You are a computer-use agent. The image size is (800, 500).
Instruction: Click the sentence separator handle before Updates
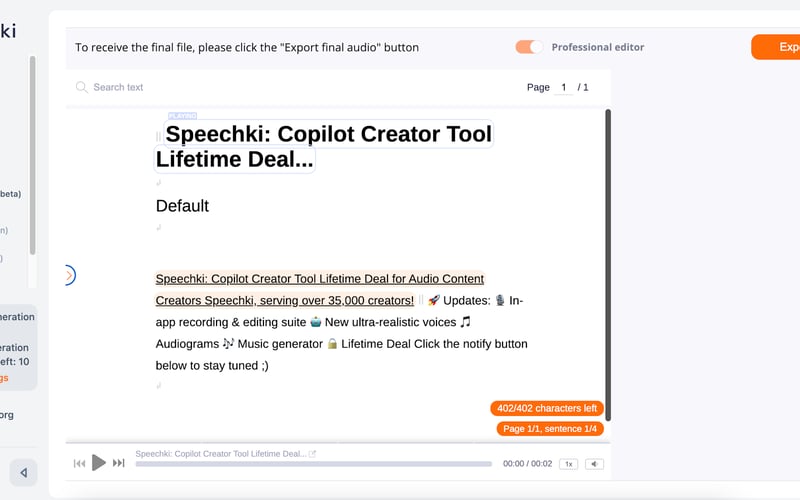click(x=421, y=300)
